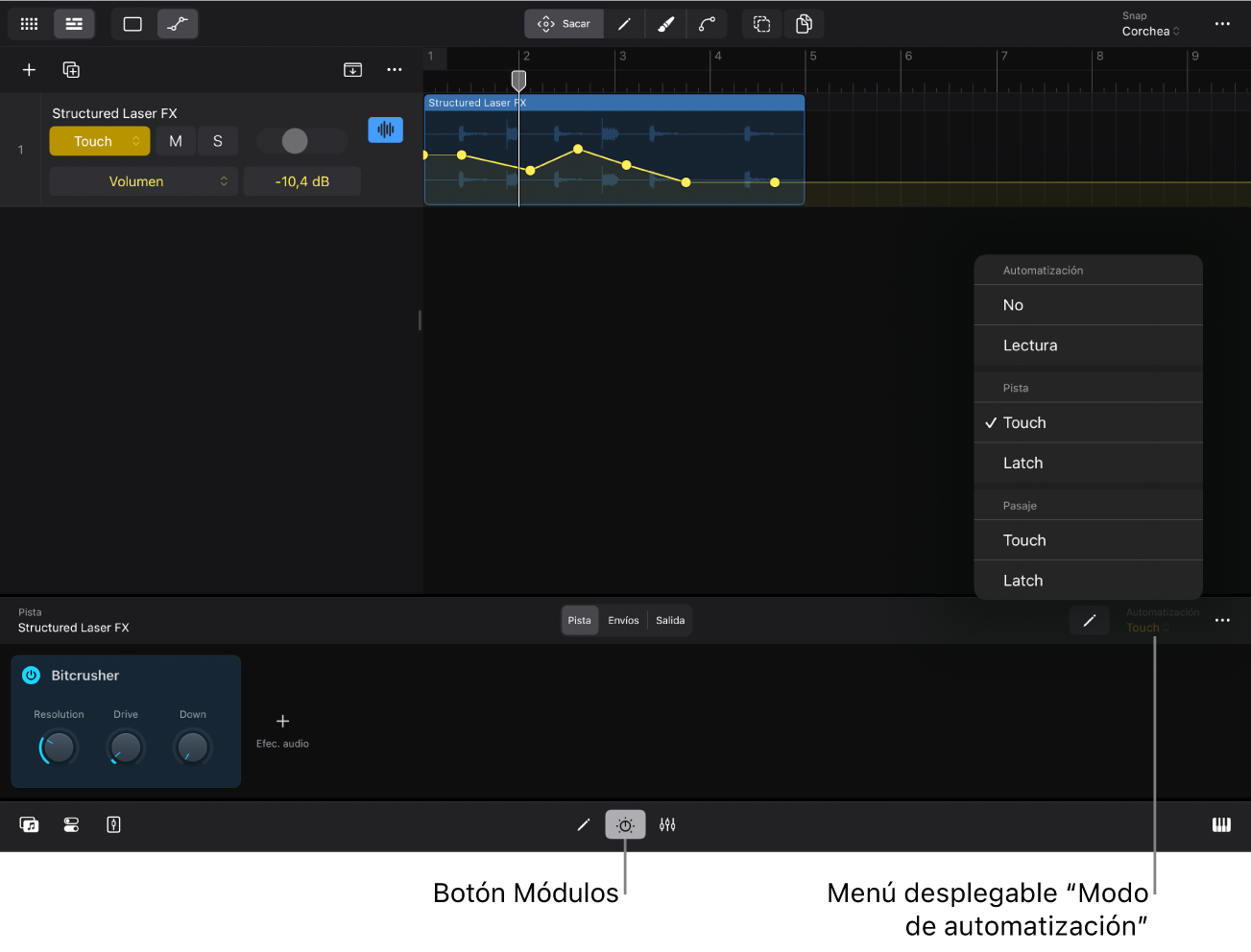Screen dimensions: 1251x952
Task: Select the automation curve tool
Action: [x=707, y=24]
